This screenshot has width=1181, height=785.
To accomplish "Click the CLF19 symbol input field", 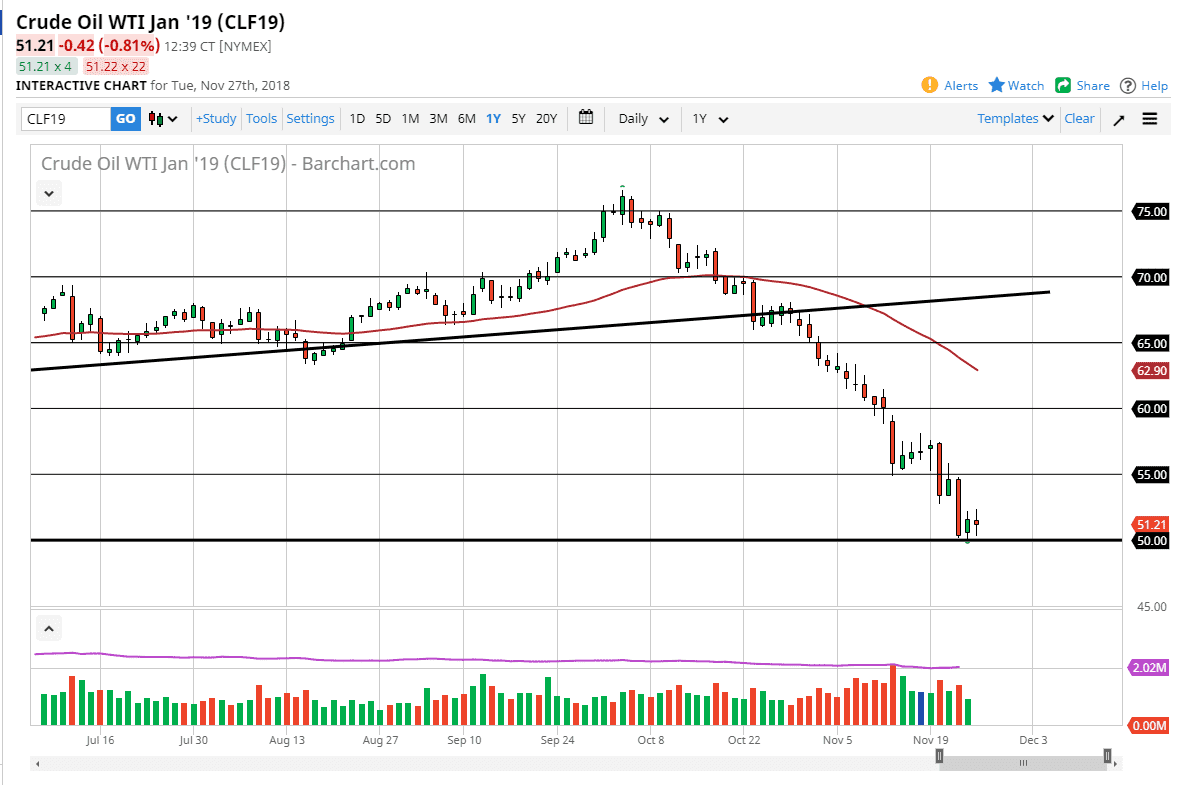I will click(x=65, y=118).
